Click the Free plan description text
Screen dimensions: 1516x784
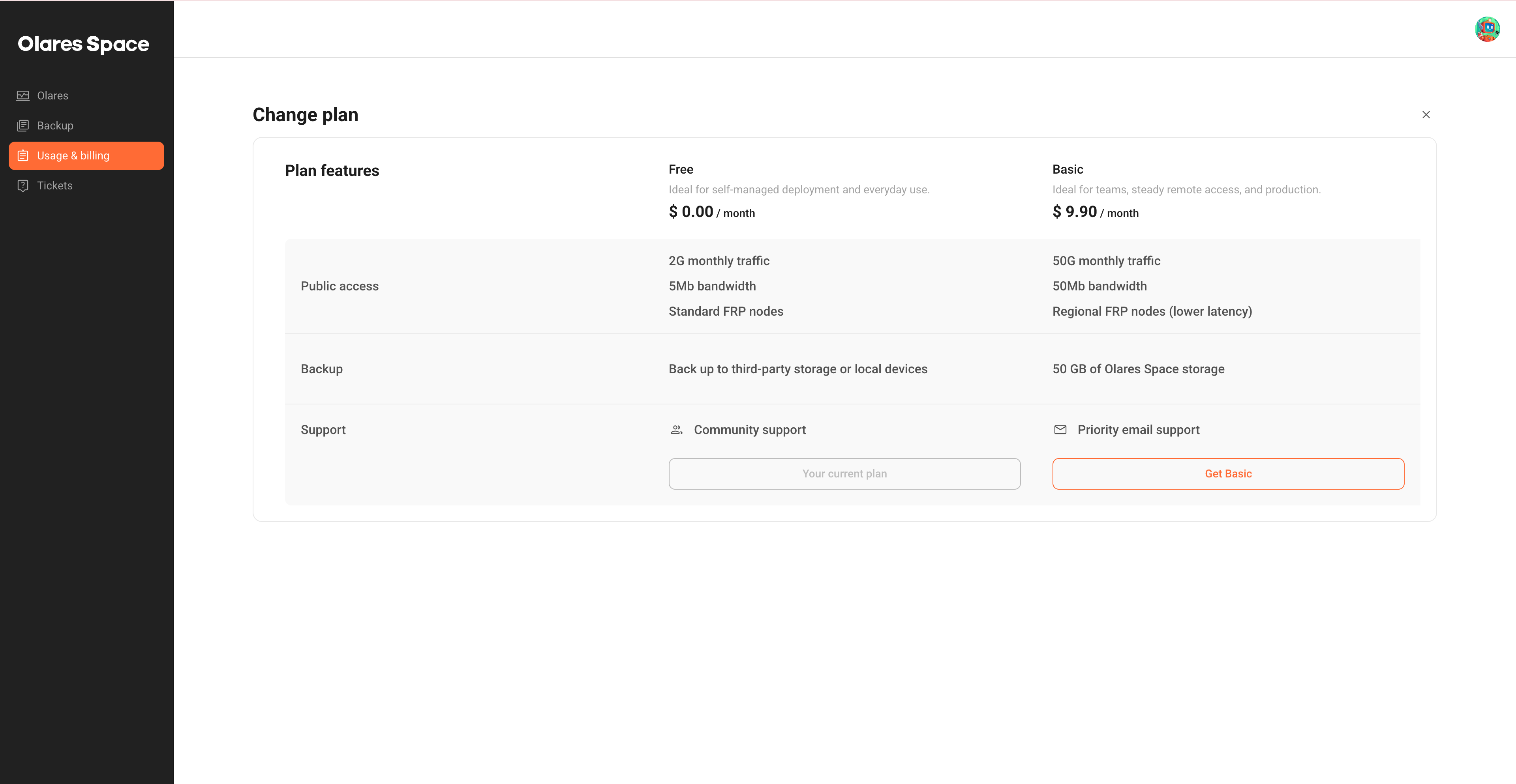click(799, 190)
